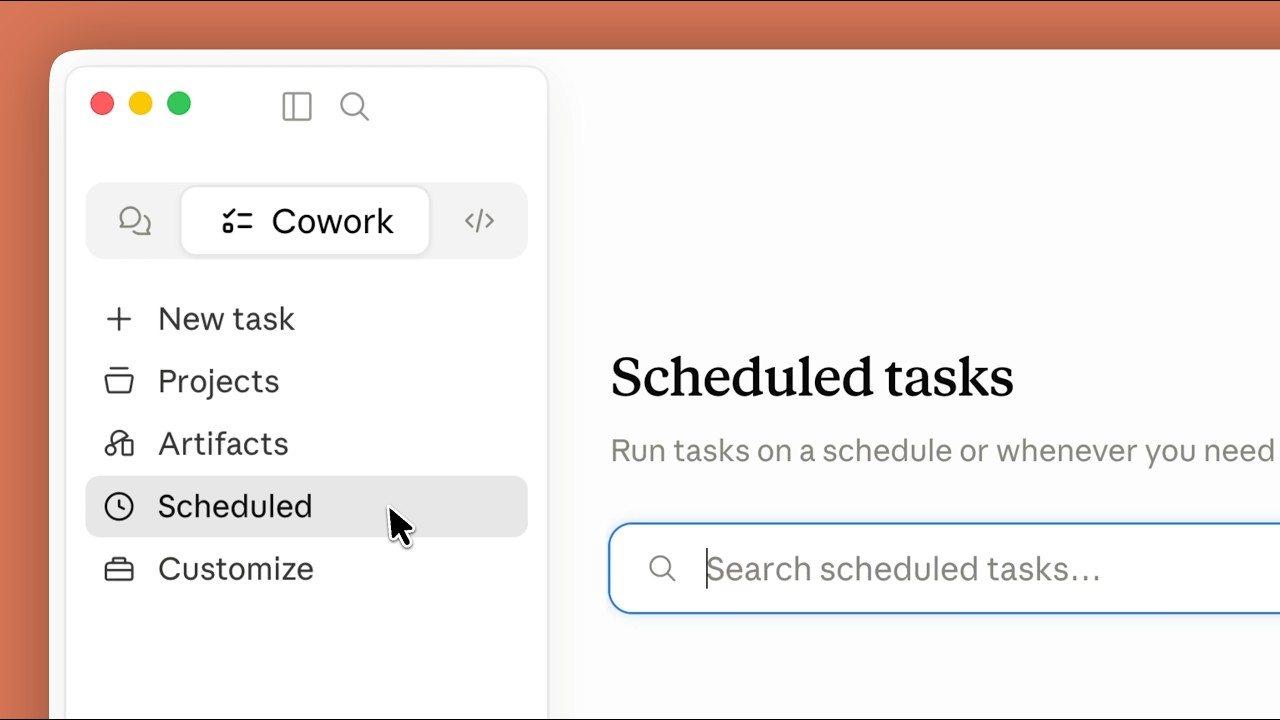
Task: Click the plus icon beside New task
Action: tap(119, 319)
